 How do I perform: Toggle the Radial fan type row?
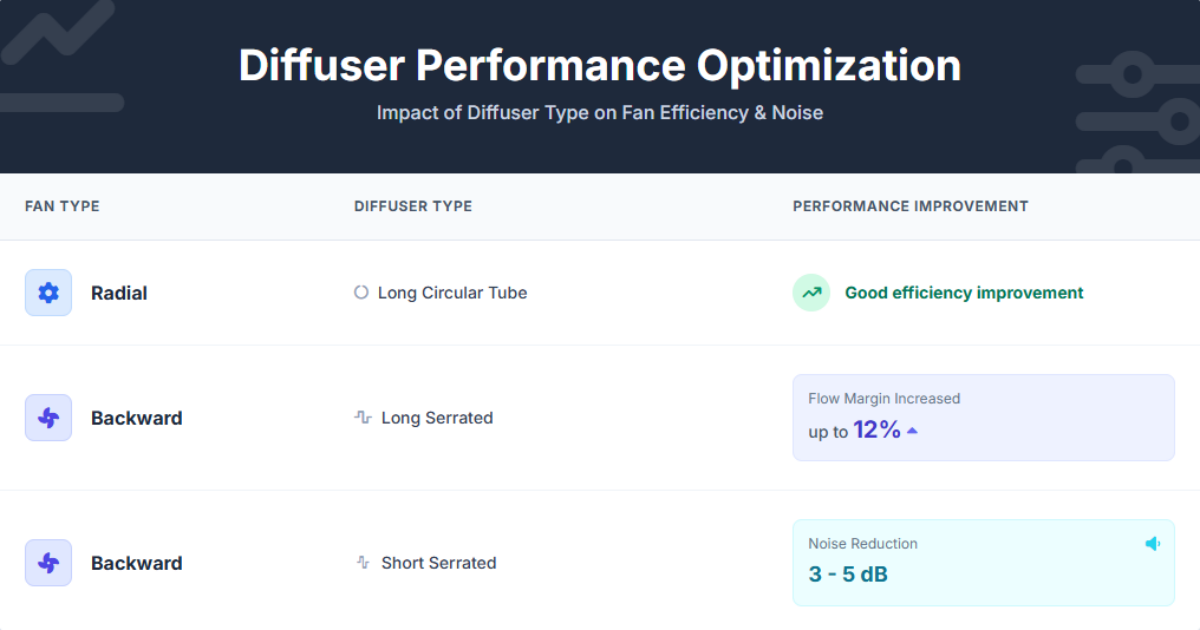tap(118, 292)
